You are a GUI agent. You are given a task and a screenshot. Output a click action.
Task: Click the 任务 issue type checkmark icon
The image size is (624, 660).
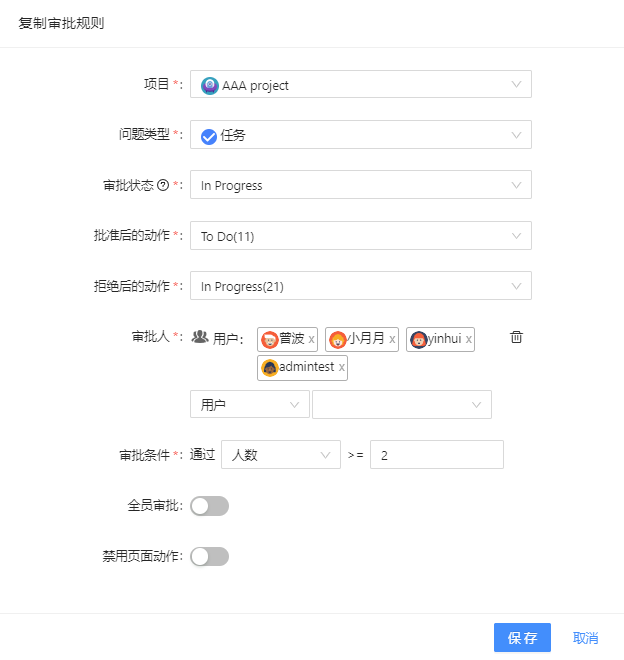209,136
